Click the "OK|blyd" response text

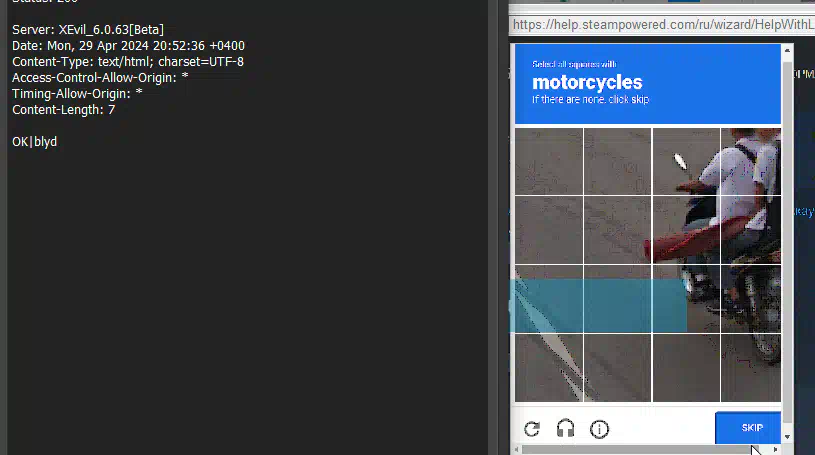coord(34,142)
